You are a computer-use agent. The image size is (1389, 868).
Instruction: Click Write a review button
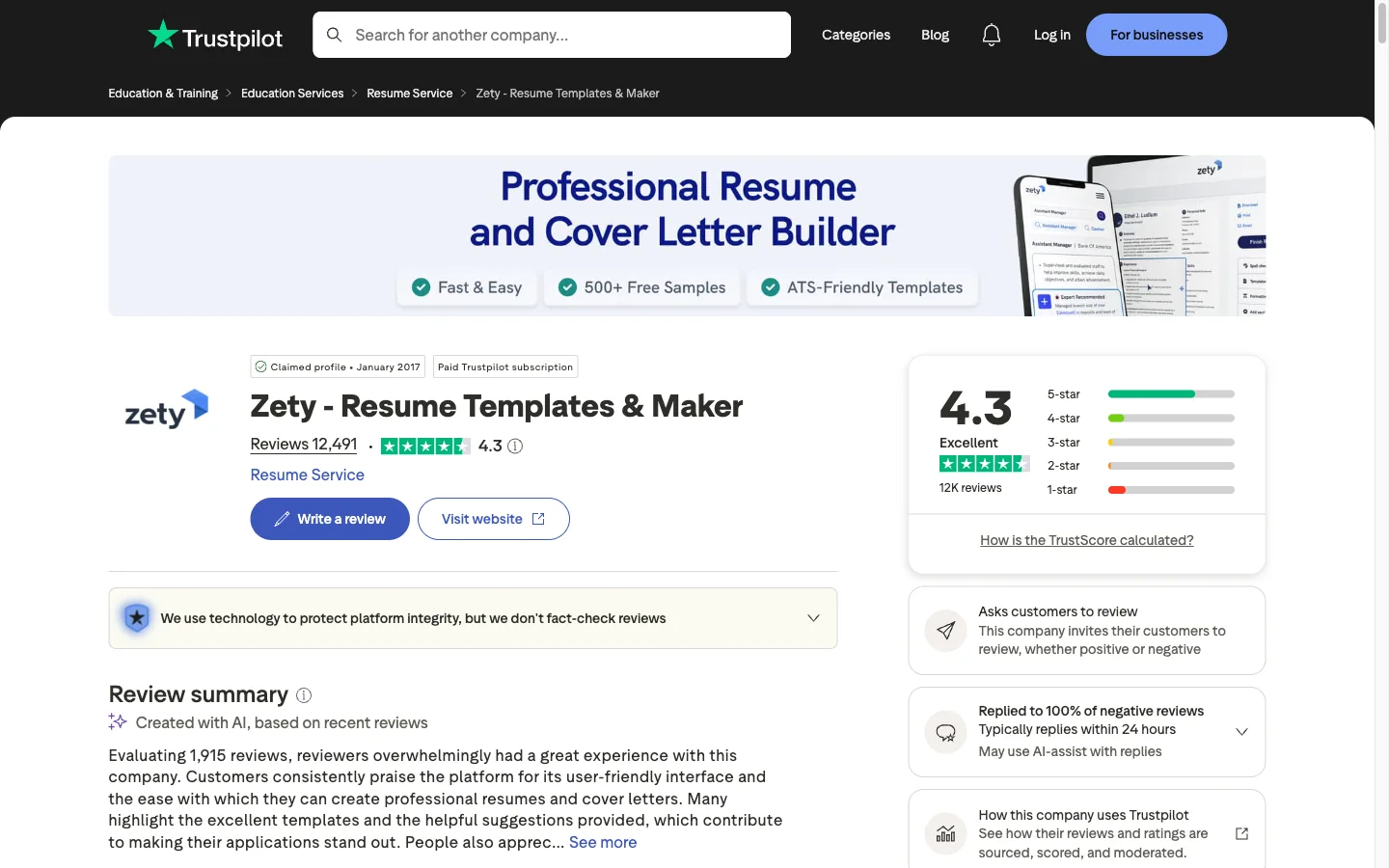coord(330,519)
